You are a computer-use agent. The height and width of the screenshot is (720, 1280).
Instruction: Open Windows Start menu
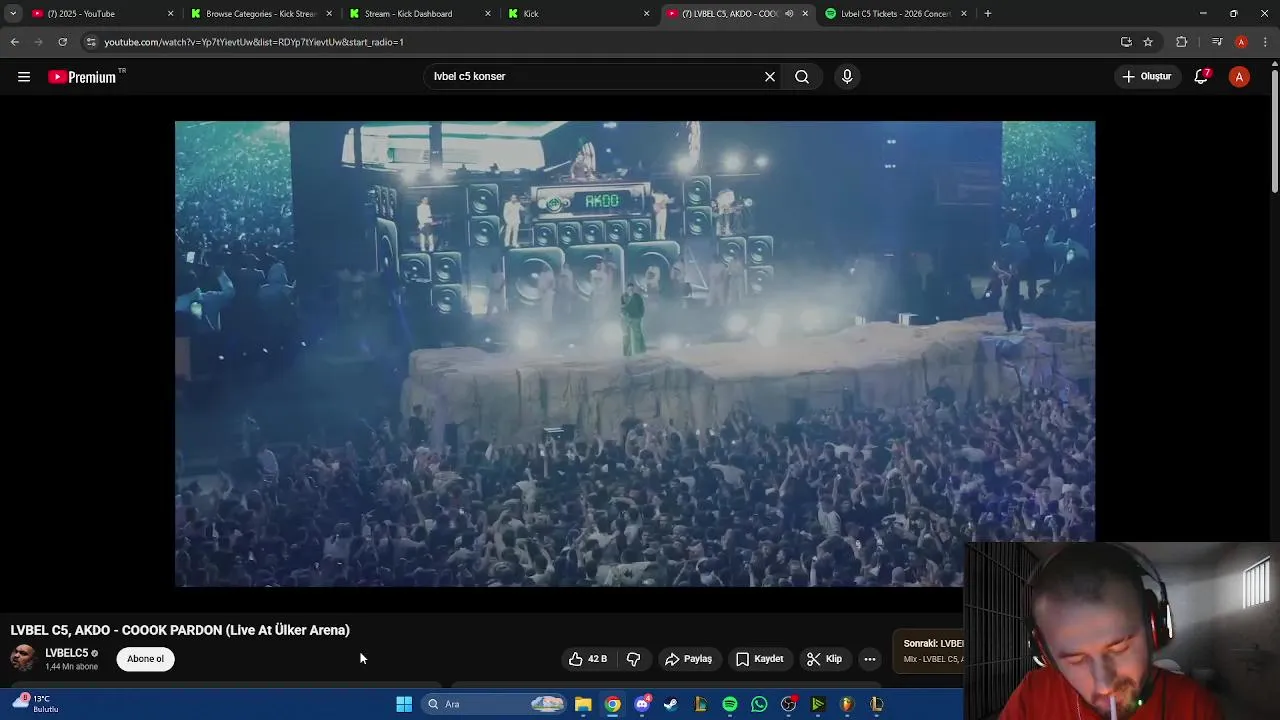[404, 704]
